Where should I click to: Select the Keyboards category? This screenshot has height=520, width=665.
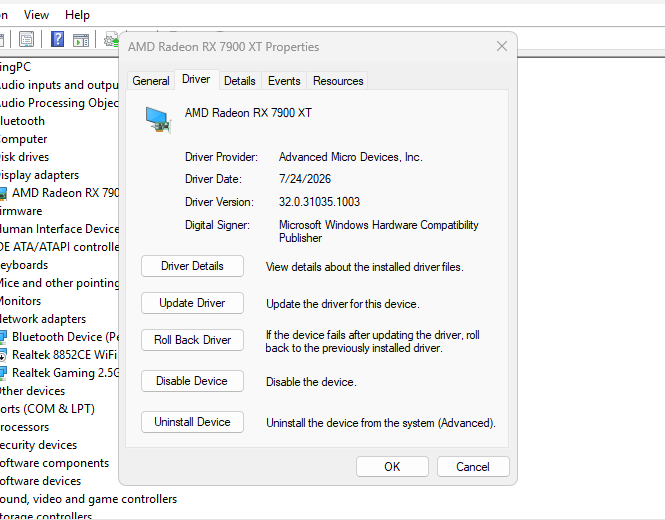[x=24, y=265]
